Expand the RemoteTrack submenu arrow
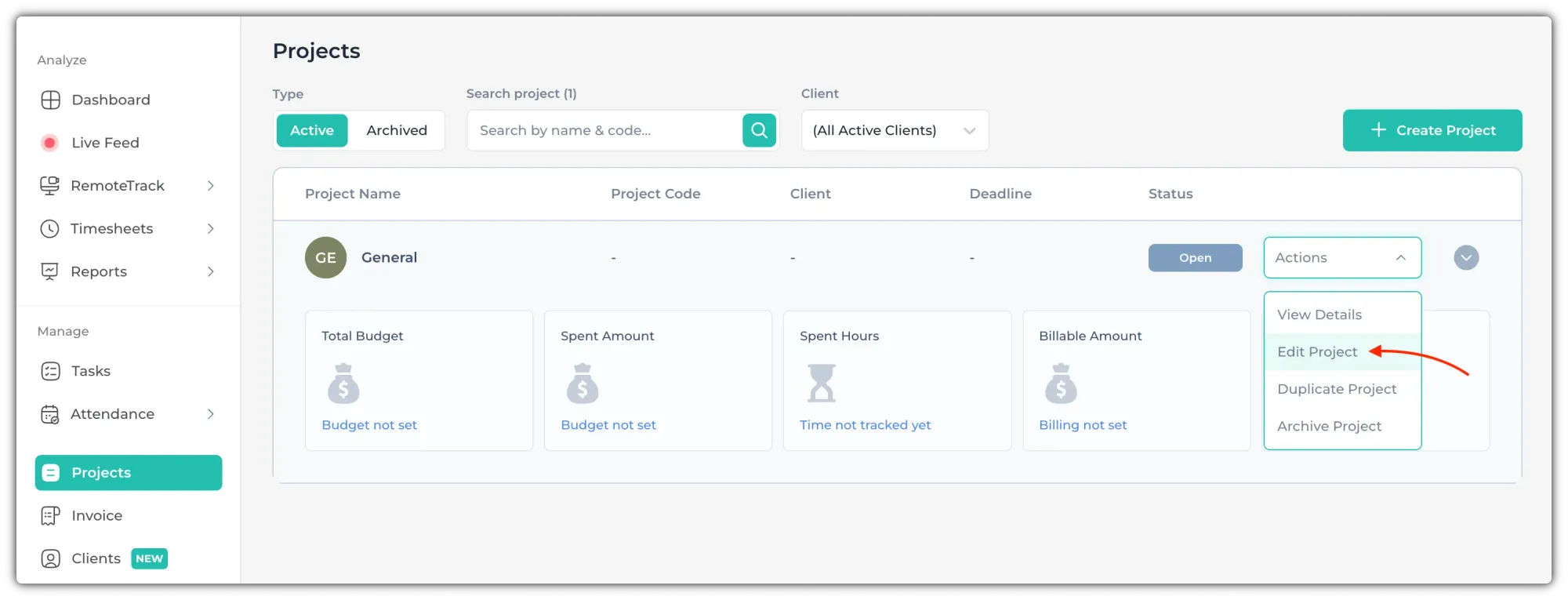This screenshot has height=600, width=1568. 210,186
